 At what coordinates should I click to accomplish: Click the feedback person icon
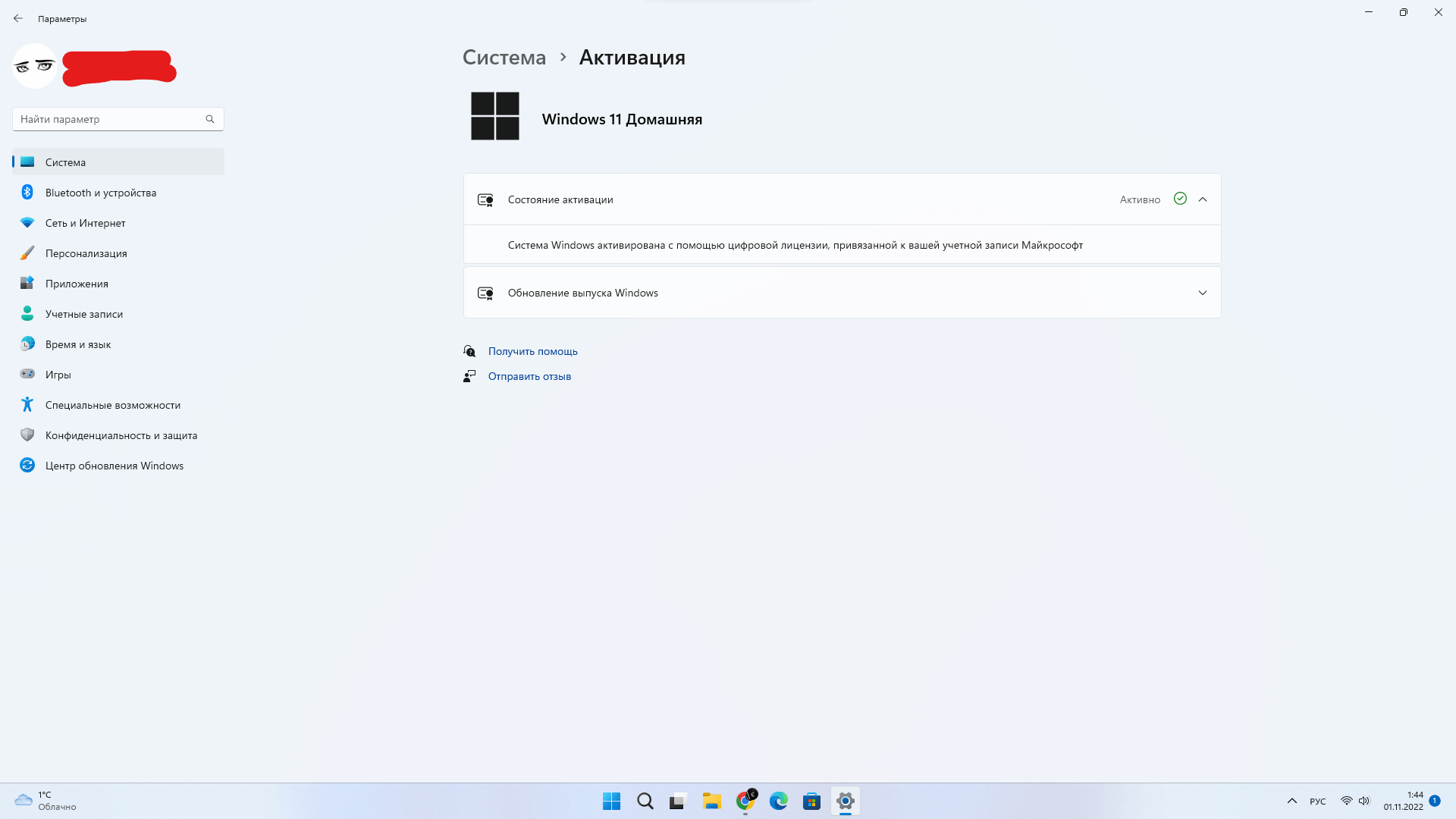469,376
